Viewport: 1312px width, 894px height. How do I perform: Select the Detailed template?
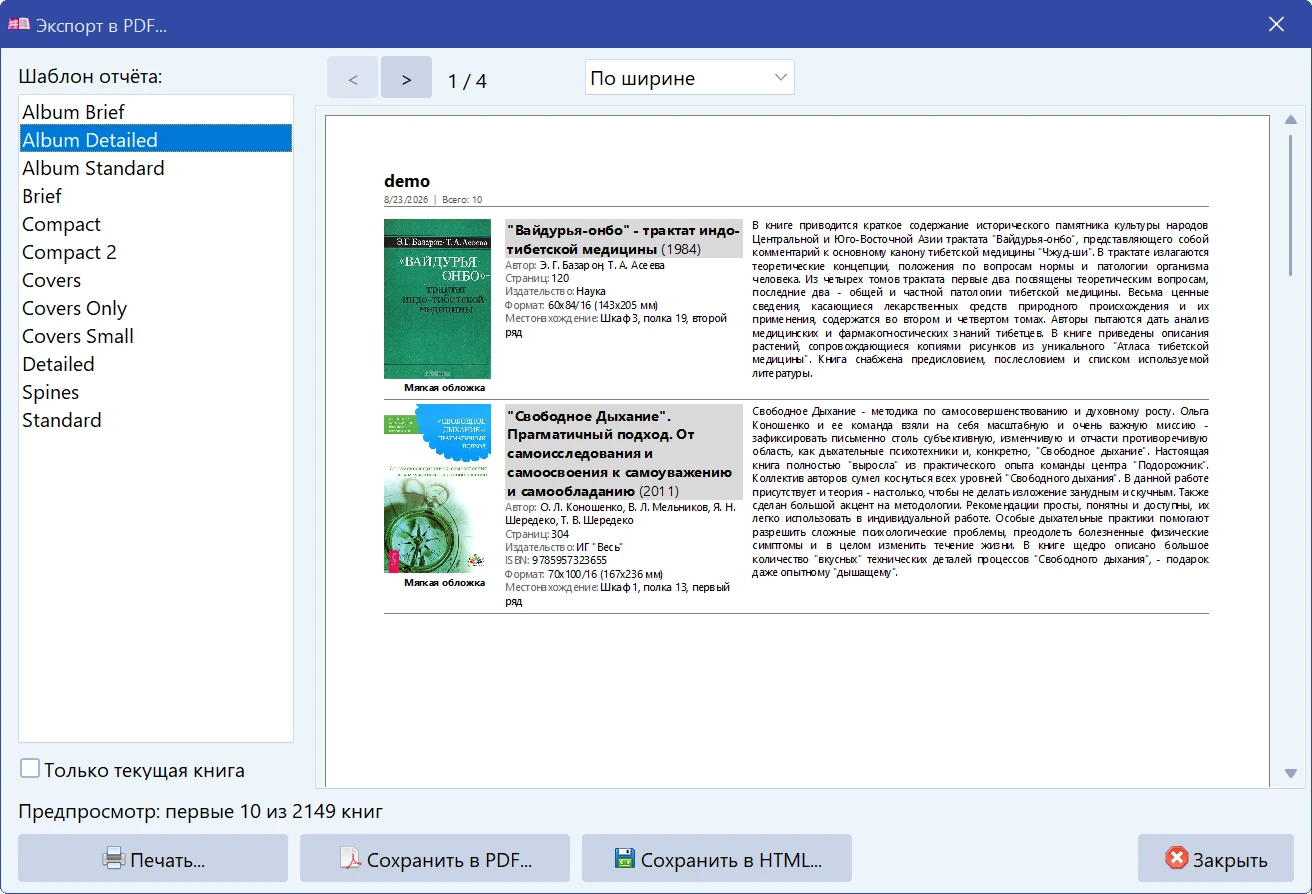point(156,363)
